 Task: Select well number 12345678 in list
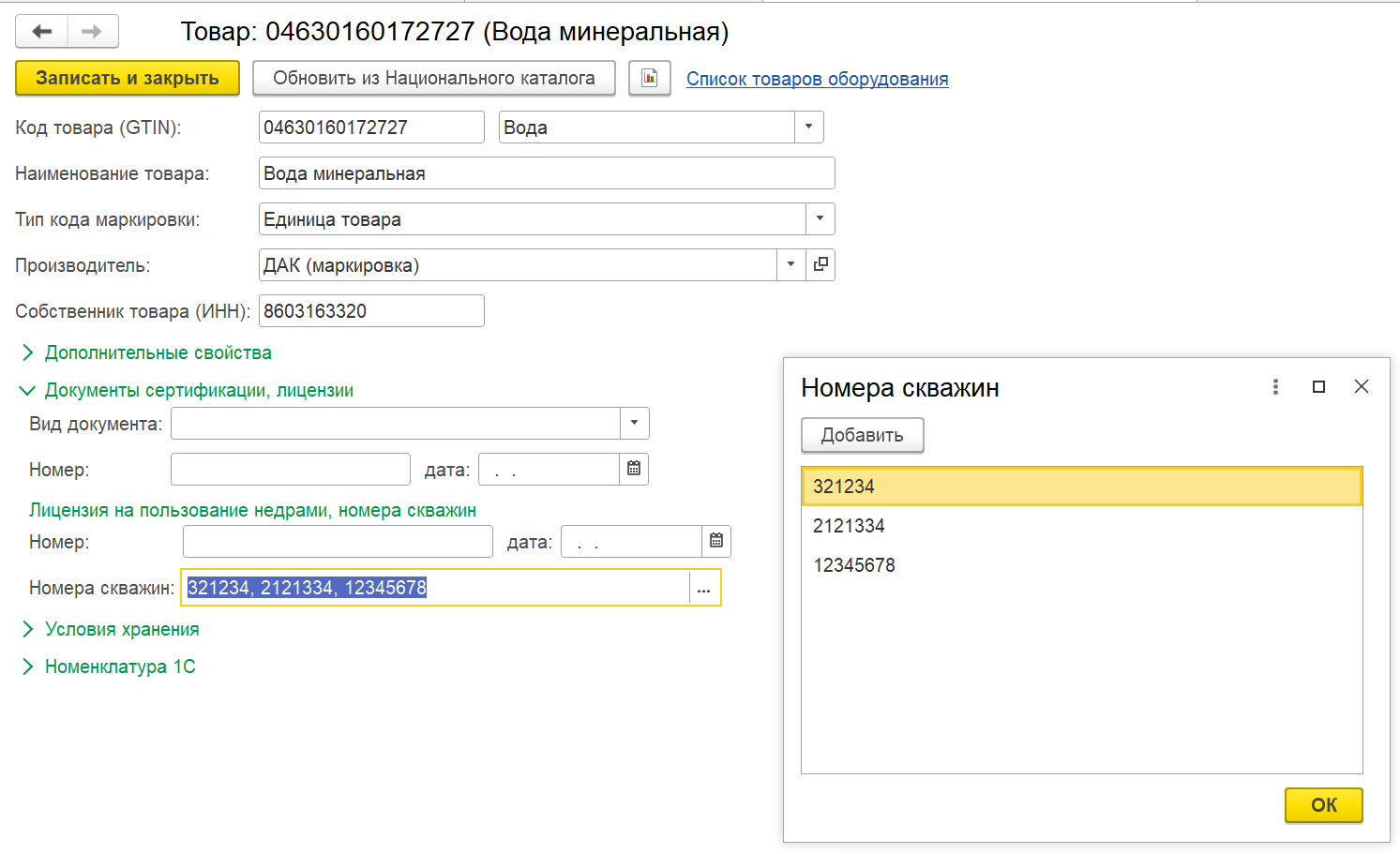[x=1082, y=565]
